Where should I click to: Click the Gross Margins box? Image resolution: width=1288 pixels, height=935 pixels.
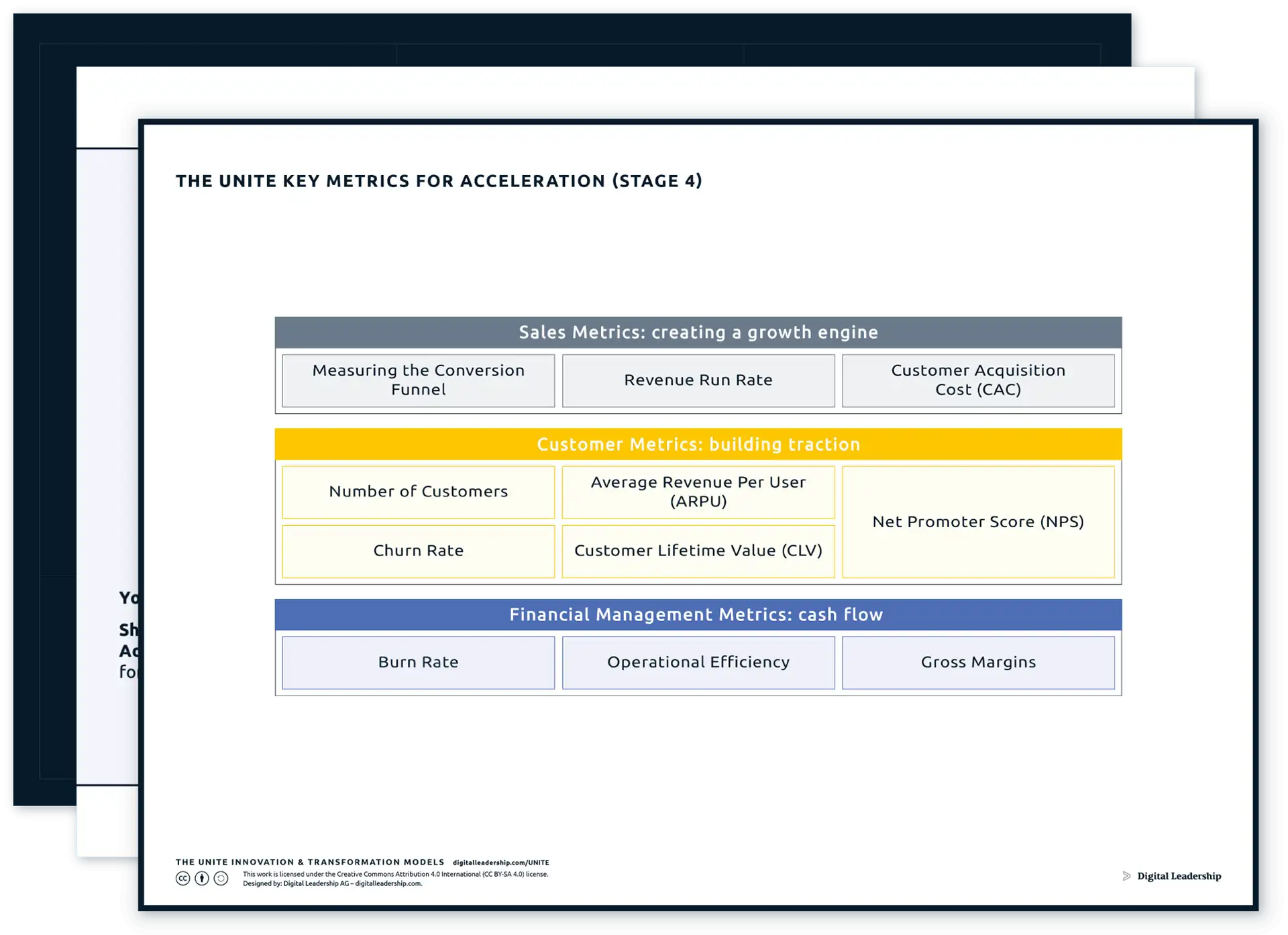pyautogui.click(x=978, y=663)
